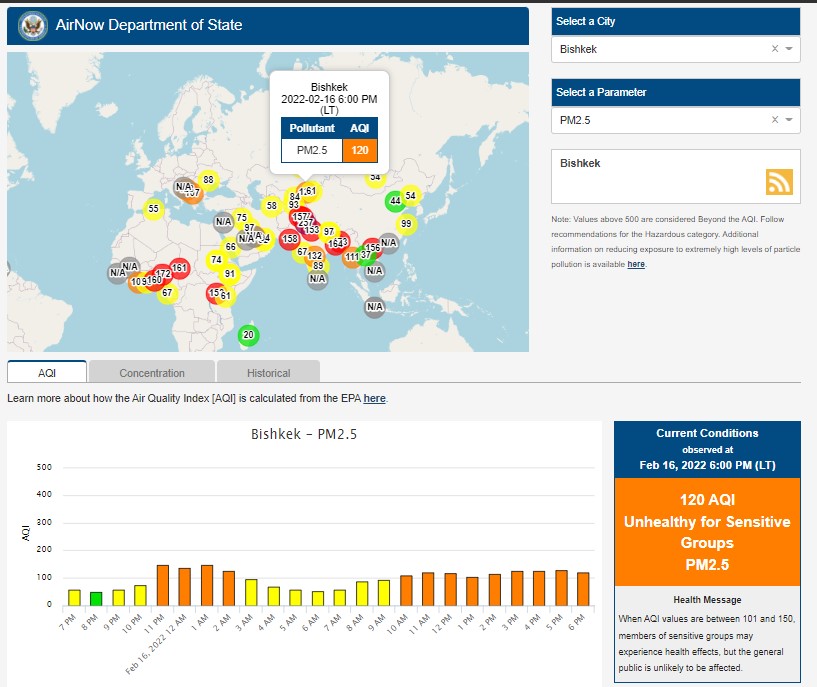The height and width of the screenshot is (687, 817).
Task: Switch to the Historical tab
Action: (x=268, y=373)
